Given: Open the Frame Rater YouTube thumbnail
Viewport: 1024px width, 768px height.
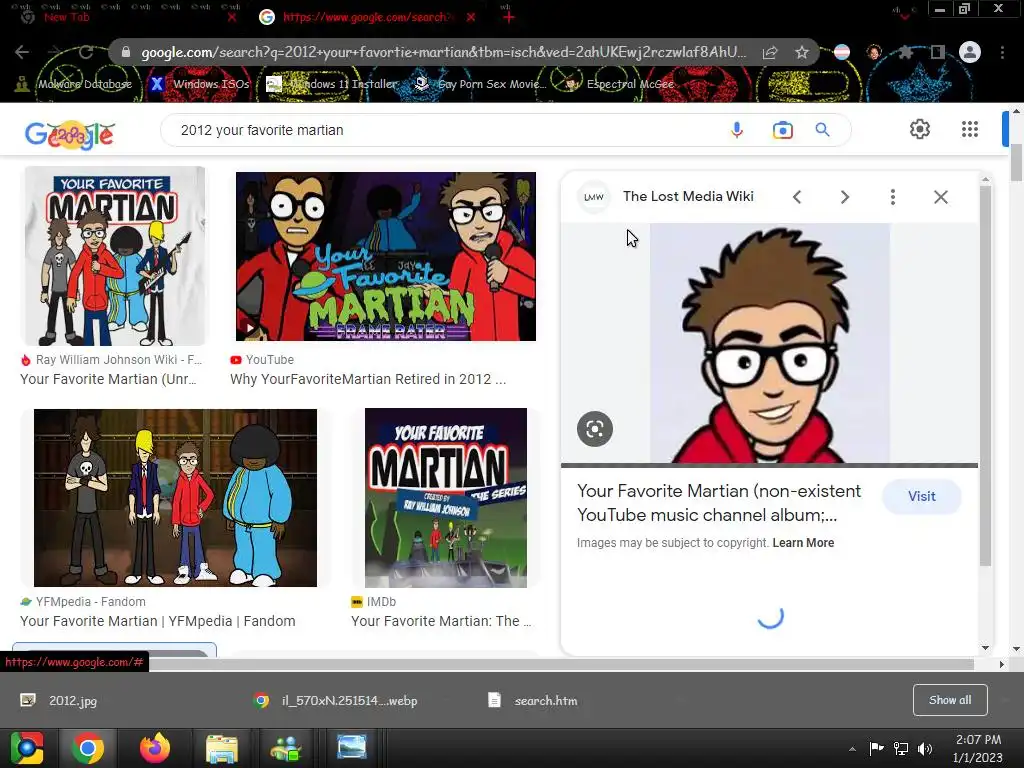Looking at the screenshot, I should (386, 256).
